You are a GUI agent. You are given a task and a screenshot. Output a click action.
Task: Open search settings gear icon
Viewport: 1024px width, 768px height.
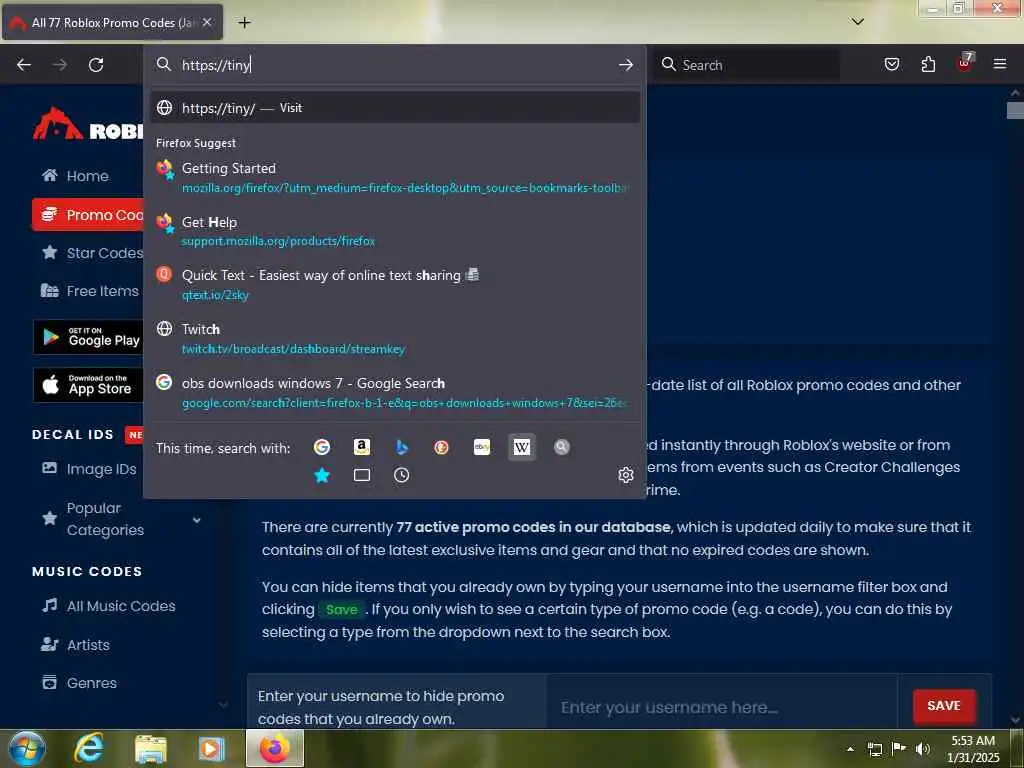[626, 475]
